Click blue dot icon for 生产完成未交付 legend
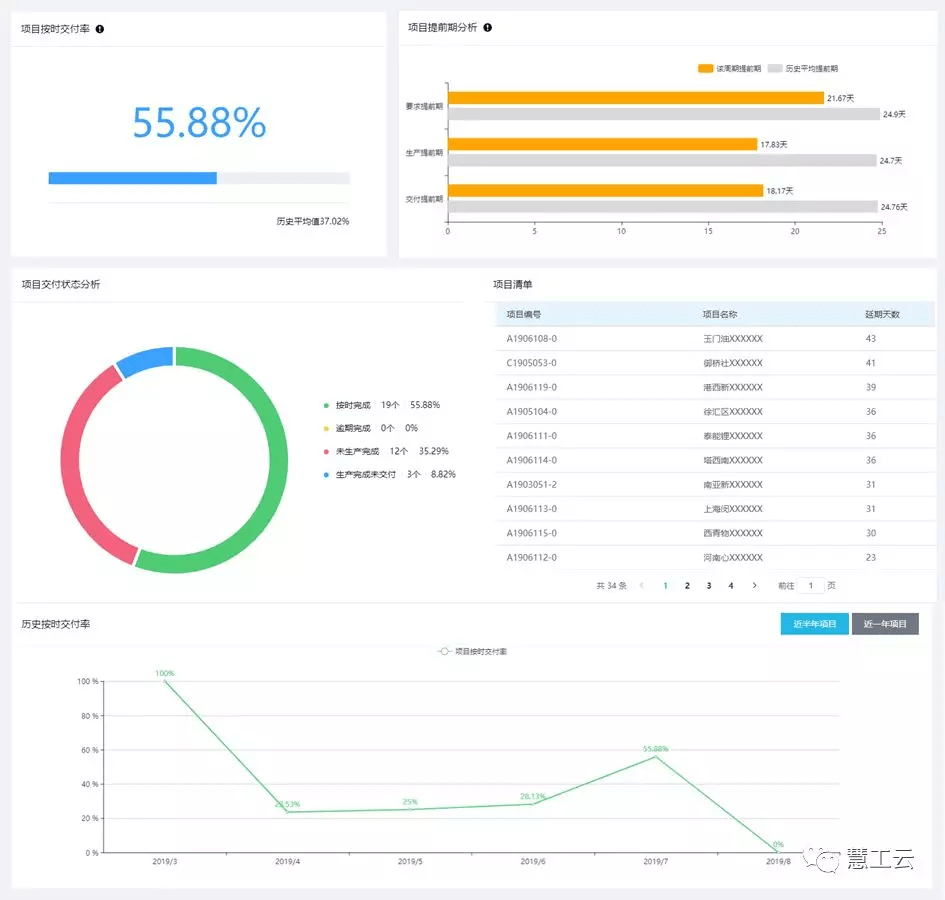945x900 pixels. (326, 474)
